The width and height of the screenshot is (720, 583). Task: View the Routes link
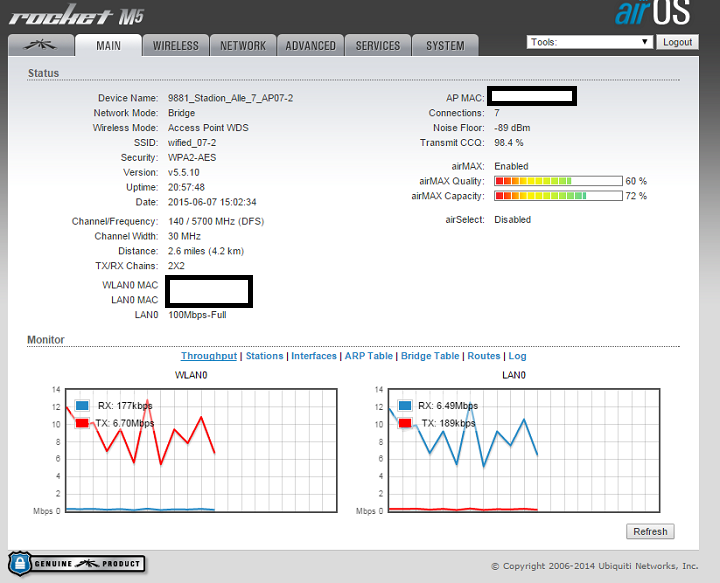coord(484,356)
